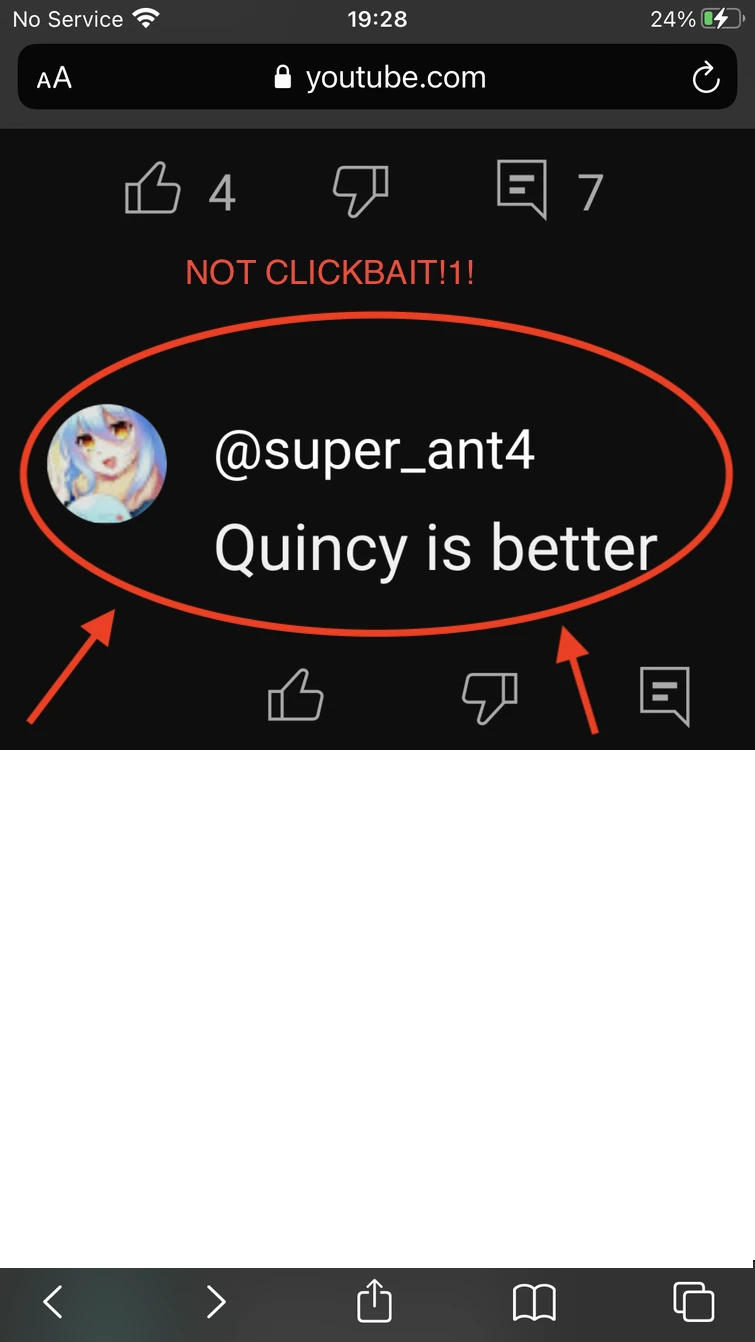Image resolution: width=755 pixels, height=1342 pixels.
Task: Tap the like count 4
Action: point(222,192)
